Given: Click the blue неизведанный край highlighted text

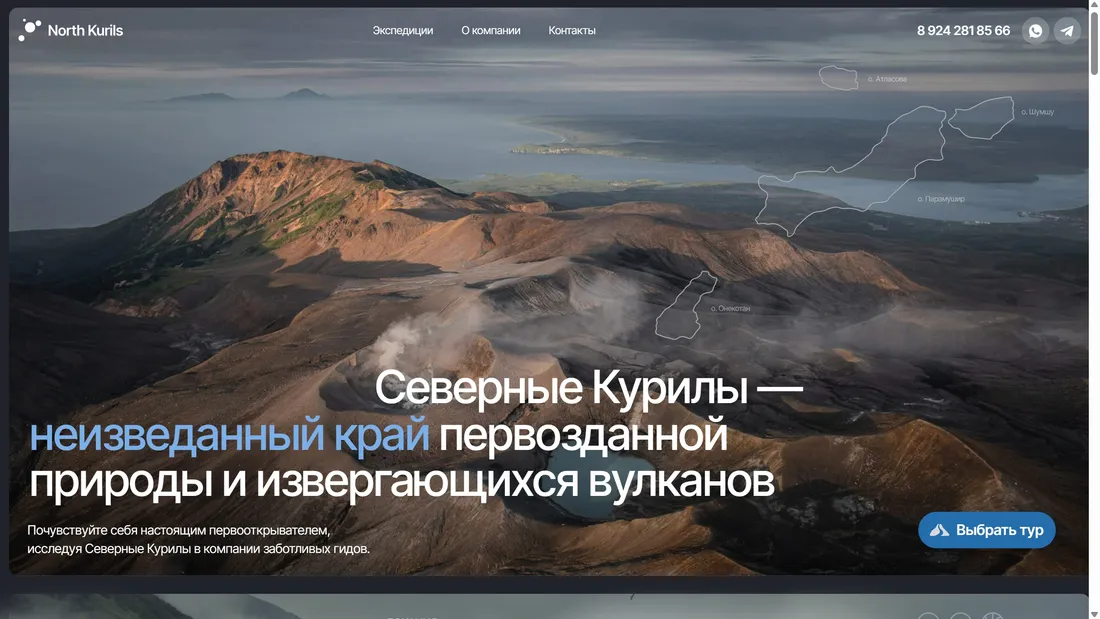Looking at the screenshot, I should point(229,436).
